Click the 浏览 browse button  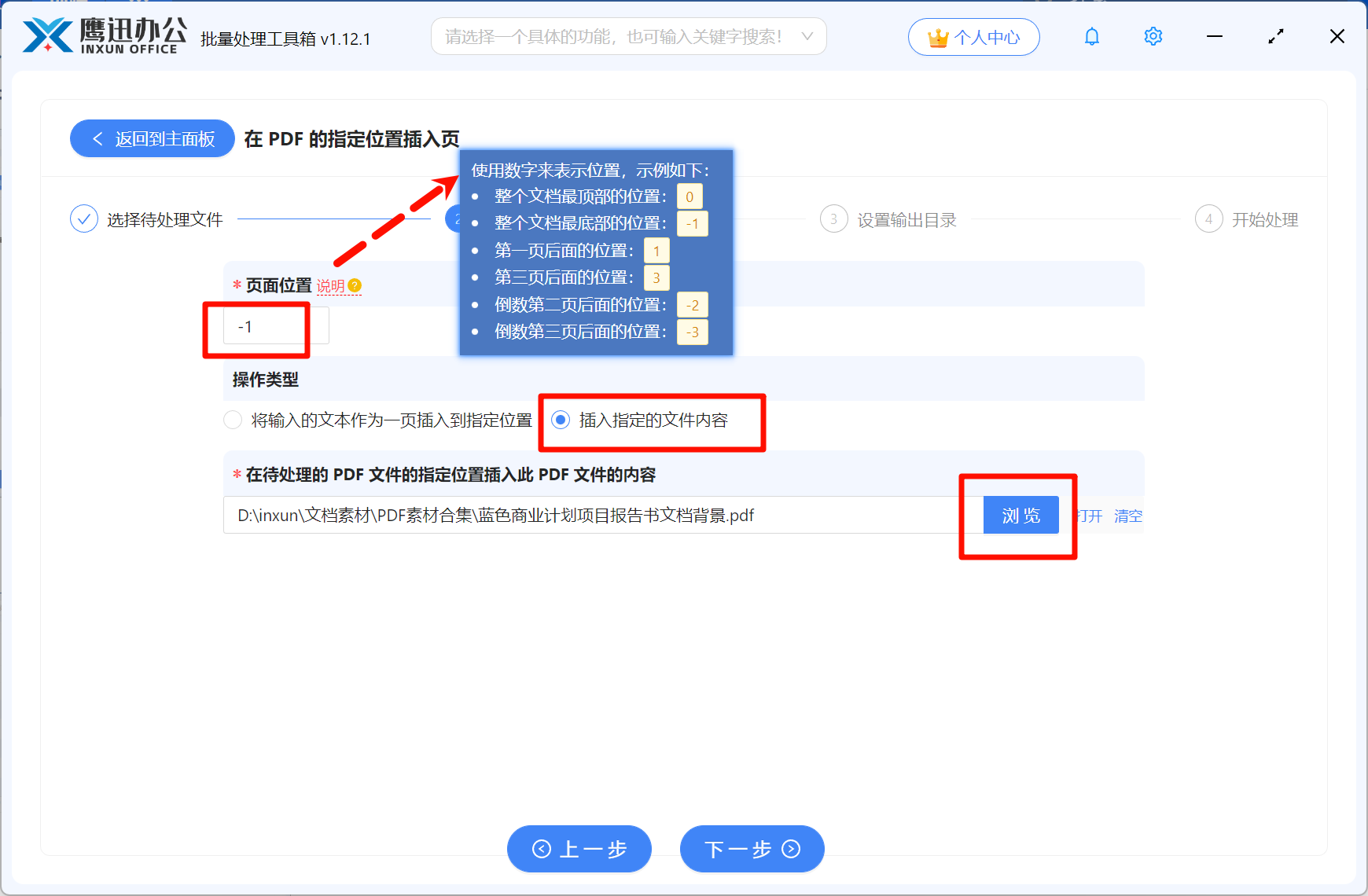pos(1020,515)
